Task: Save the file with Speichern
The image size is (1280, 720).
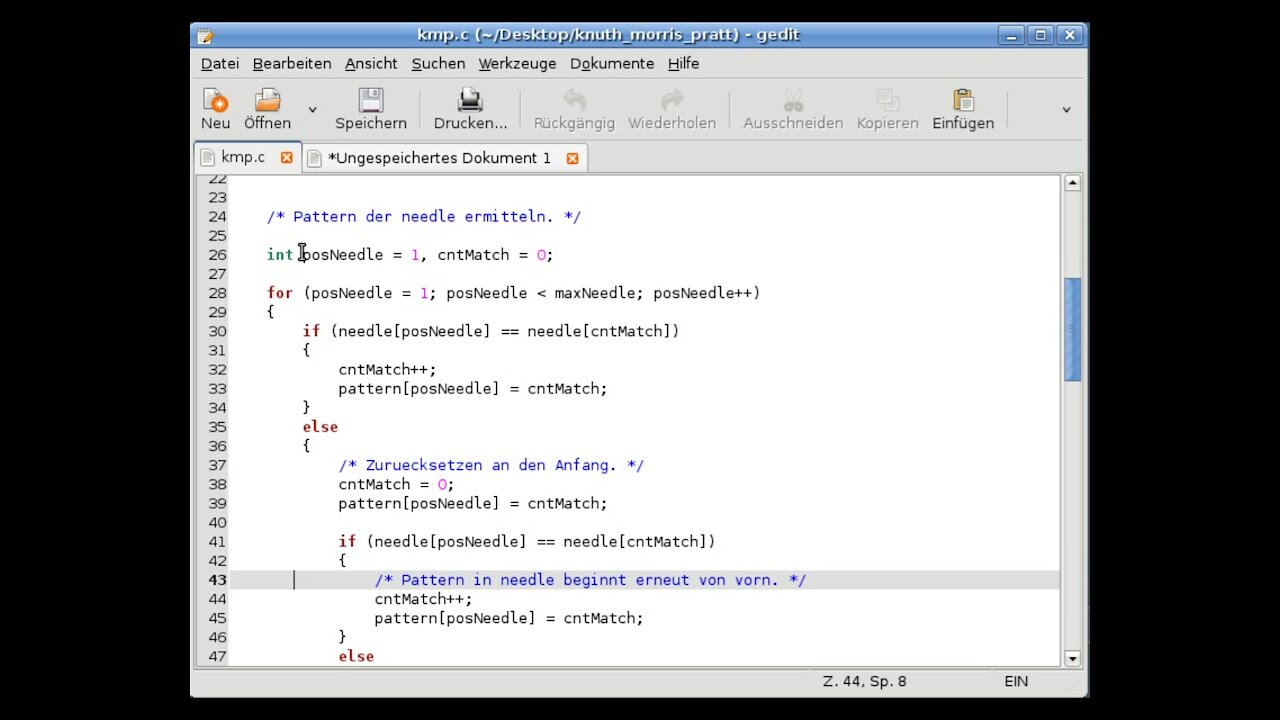Action: 371,109
